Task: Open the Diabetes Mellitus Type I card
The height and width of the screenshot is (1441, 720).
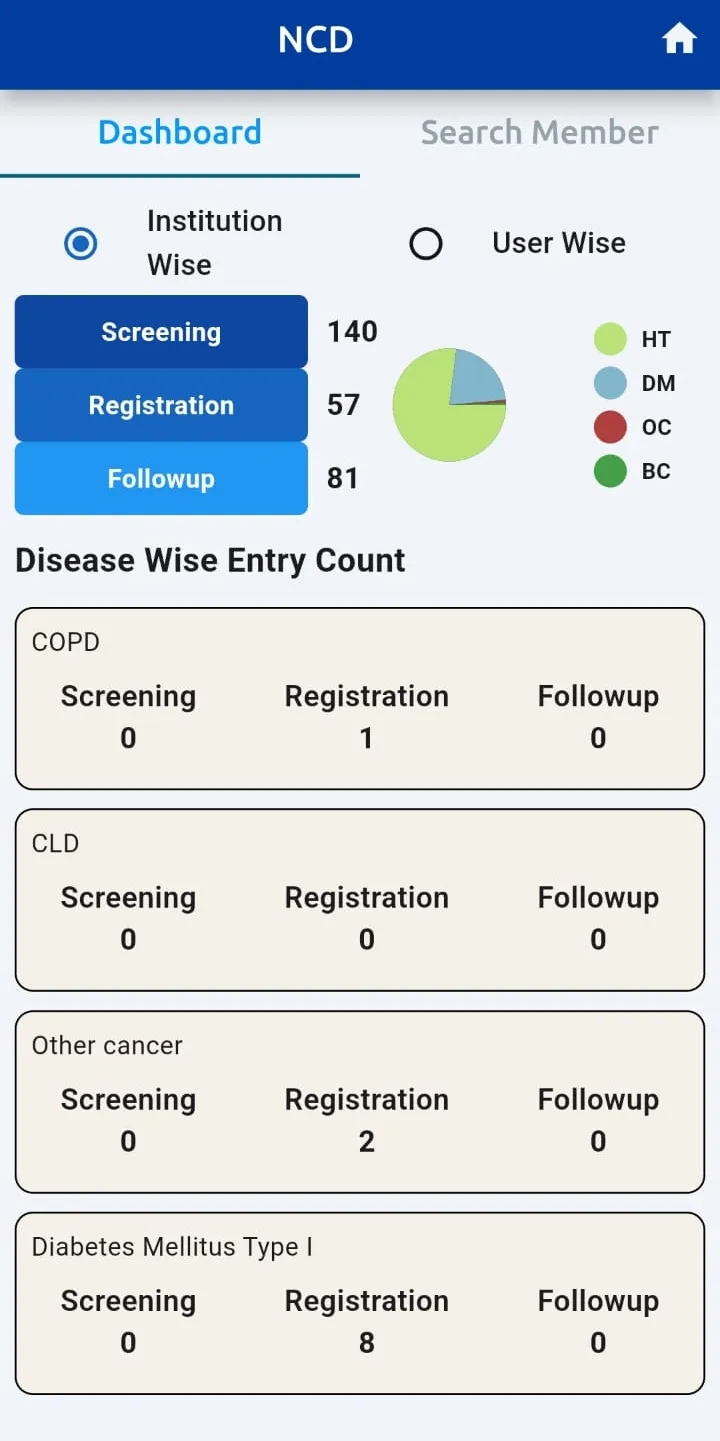Action: [360, 1303]
